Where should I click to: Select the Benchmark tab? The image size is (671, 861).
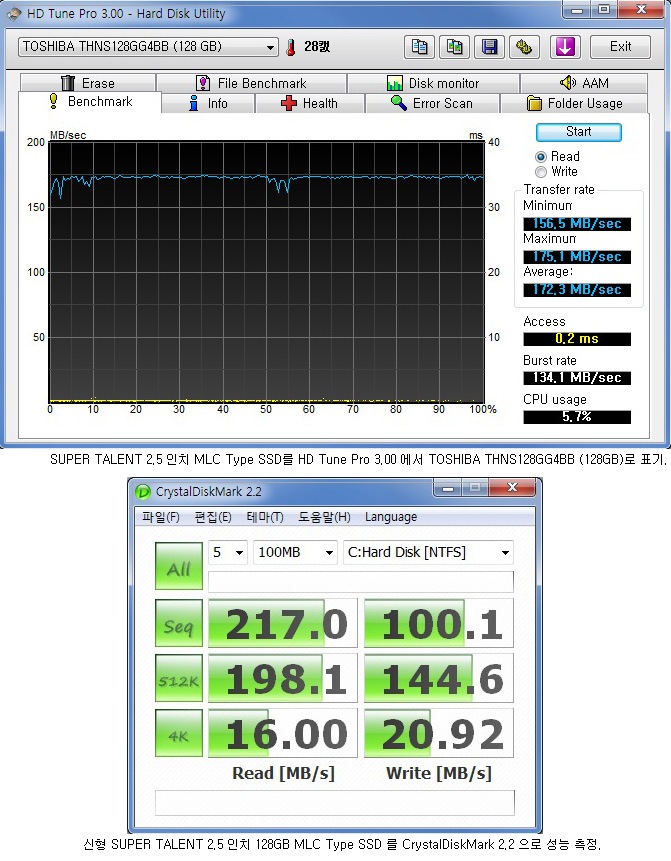point(90,102)
